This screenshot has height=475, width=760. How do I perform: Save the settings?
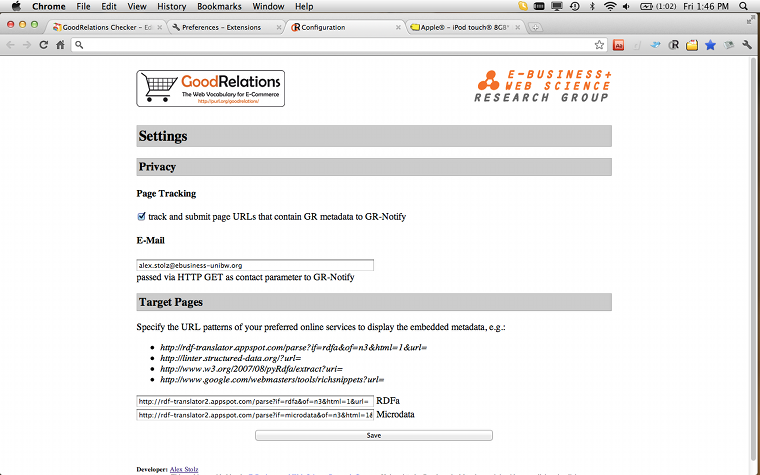pos(374,435)
